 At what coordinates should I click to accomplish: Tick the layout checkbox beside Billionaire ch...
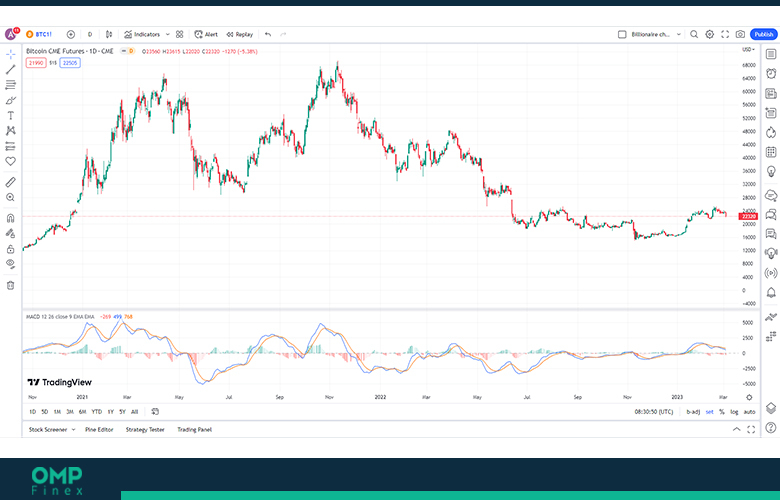(622, 34)
